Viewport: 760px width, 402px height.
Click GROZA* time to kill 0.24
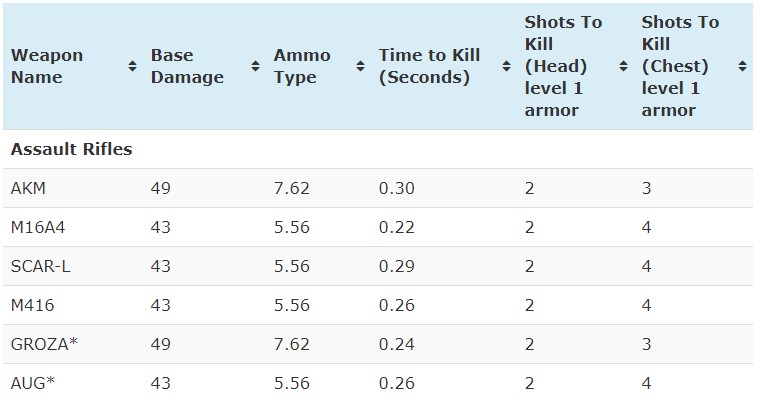click(396, 344)
